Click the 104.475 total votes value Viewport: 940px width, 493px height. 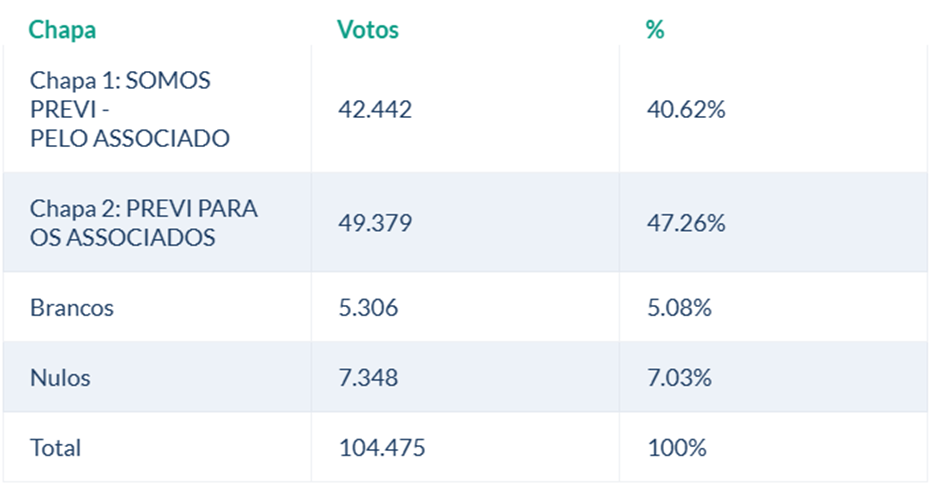(x=382, y=448)
